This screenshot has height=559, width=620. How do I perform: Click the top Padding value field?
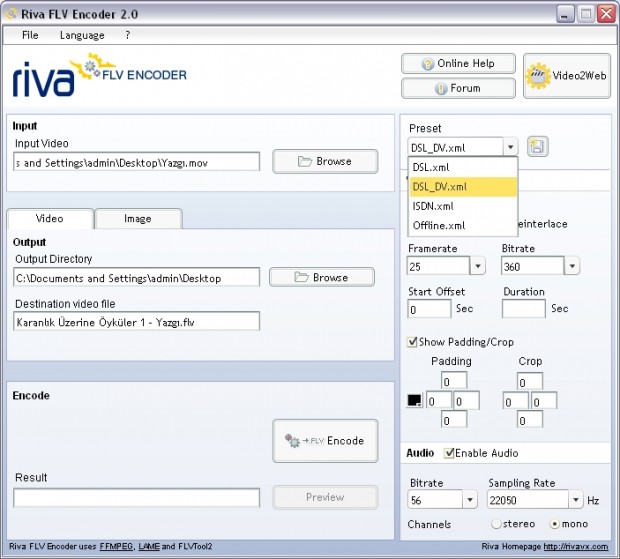pyautogui.click(x=454, y=381)
